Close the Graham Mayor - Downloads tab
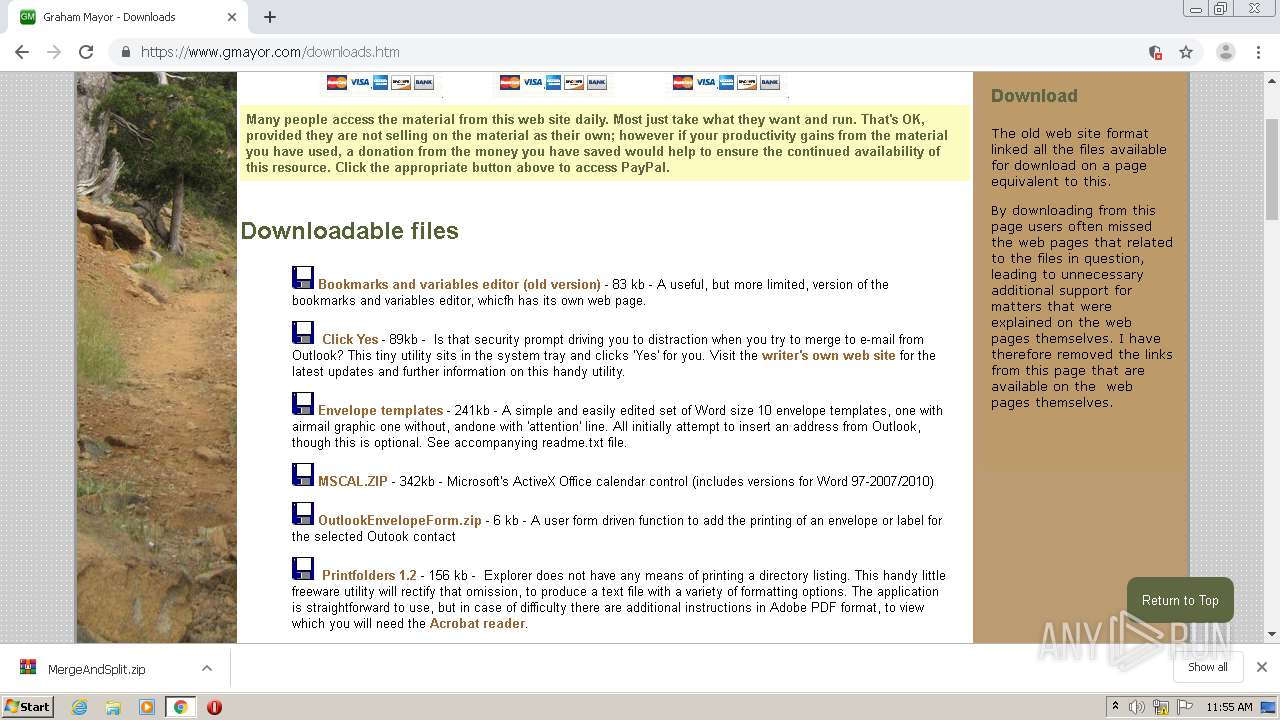 [x=232, y=17]
